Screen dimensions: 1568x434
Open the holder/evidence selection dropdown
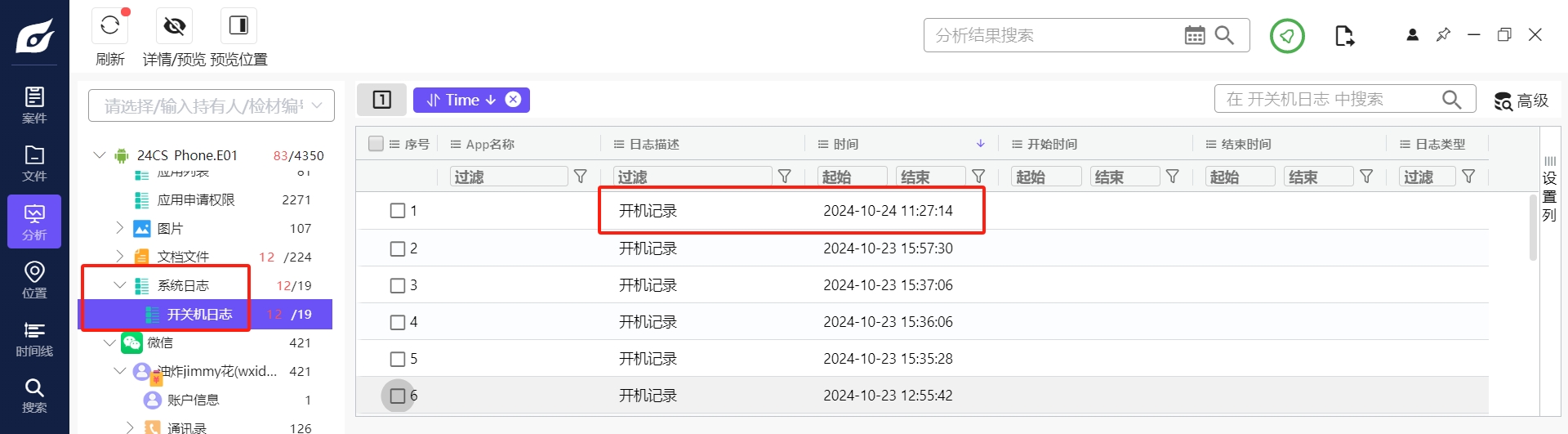click(212, 105)
